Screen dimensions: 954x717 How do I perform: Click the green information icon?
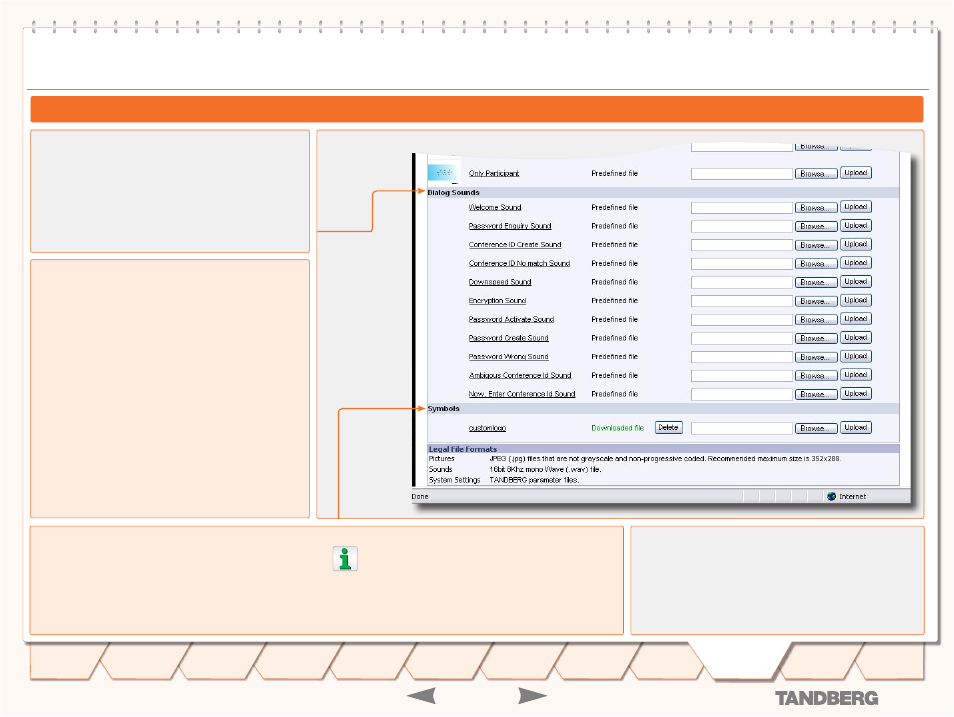(x=345, y=559)
